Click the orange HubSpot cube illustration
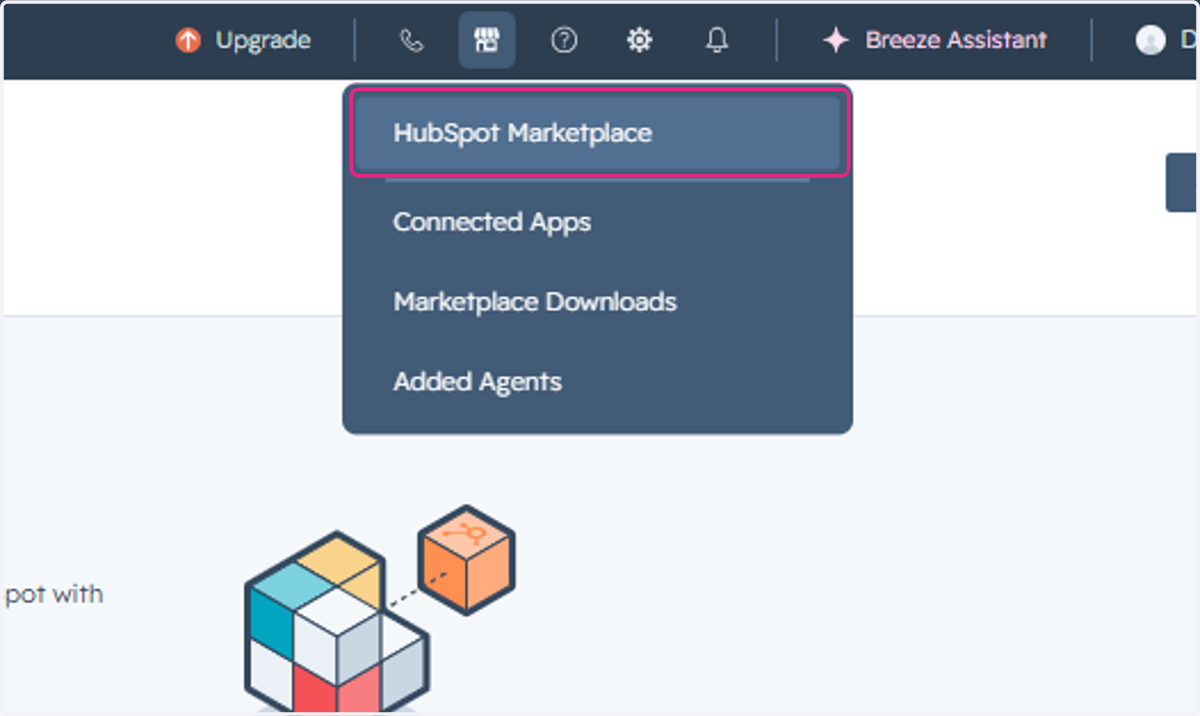The width and height of the screenshot is (1200, 716). (x=467, y=559)
